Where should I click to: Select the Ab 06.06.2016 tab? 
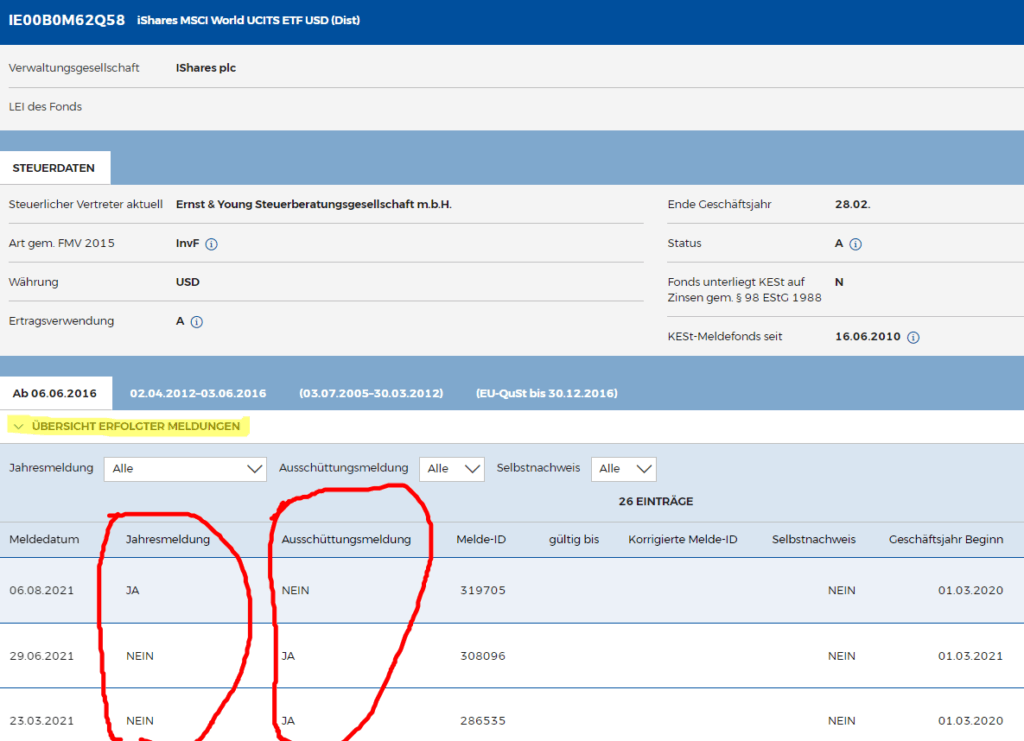[56, 393]
